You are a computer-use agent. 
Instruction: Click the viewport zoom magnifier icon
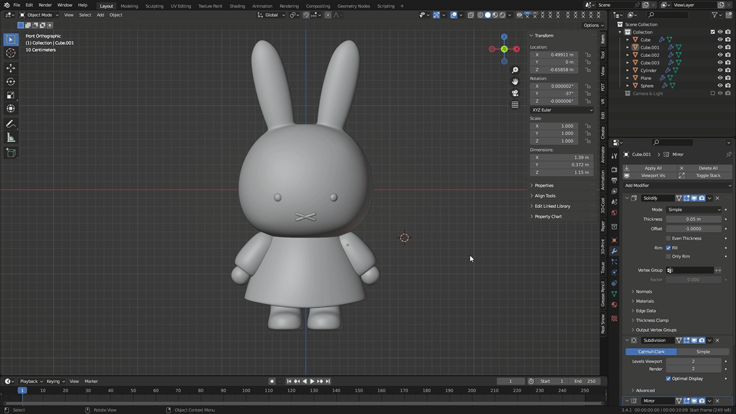(x=515, y=70)
